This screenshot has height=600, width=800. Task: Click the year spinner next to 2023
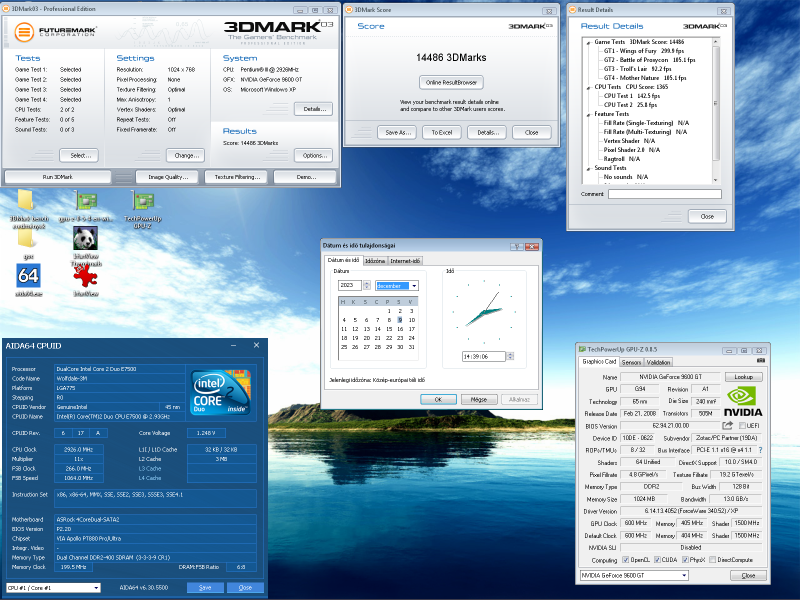[x=367, y=286]
